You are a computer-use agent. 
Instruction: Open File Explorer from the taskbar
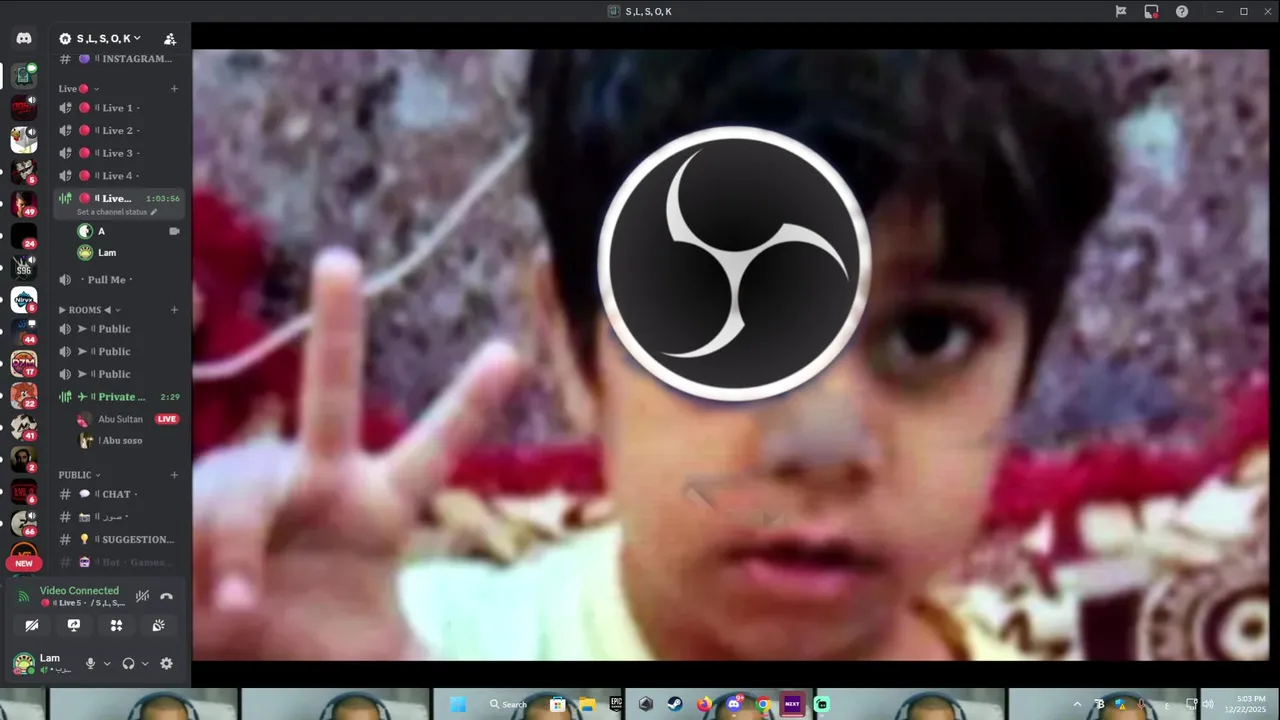pyautogui.click(x=587, y=704)
